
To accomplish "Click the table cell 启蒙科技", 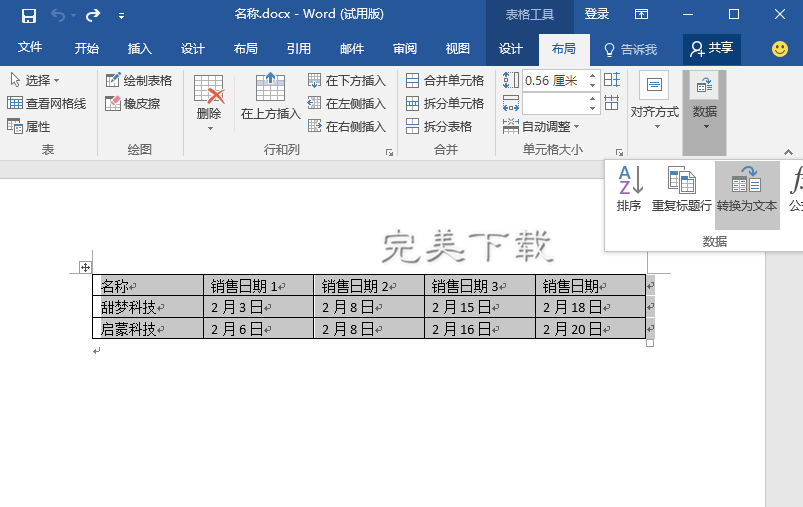I will point(148,328).
